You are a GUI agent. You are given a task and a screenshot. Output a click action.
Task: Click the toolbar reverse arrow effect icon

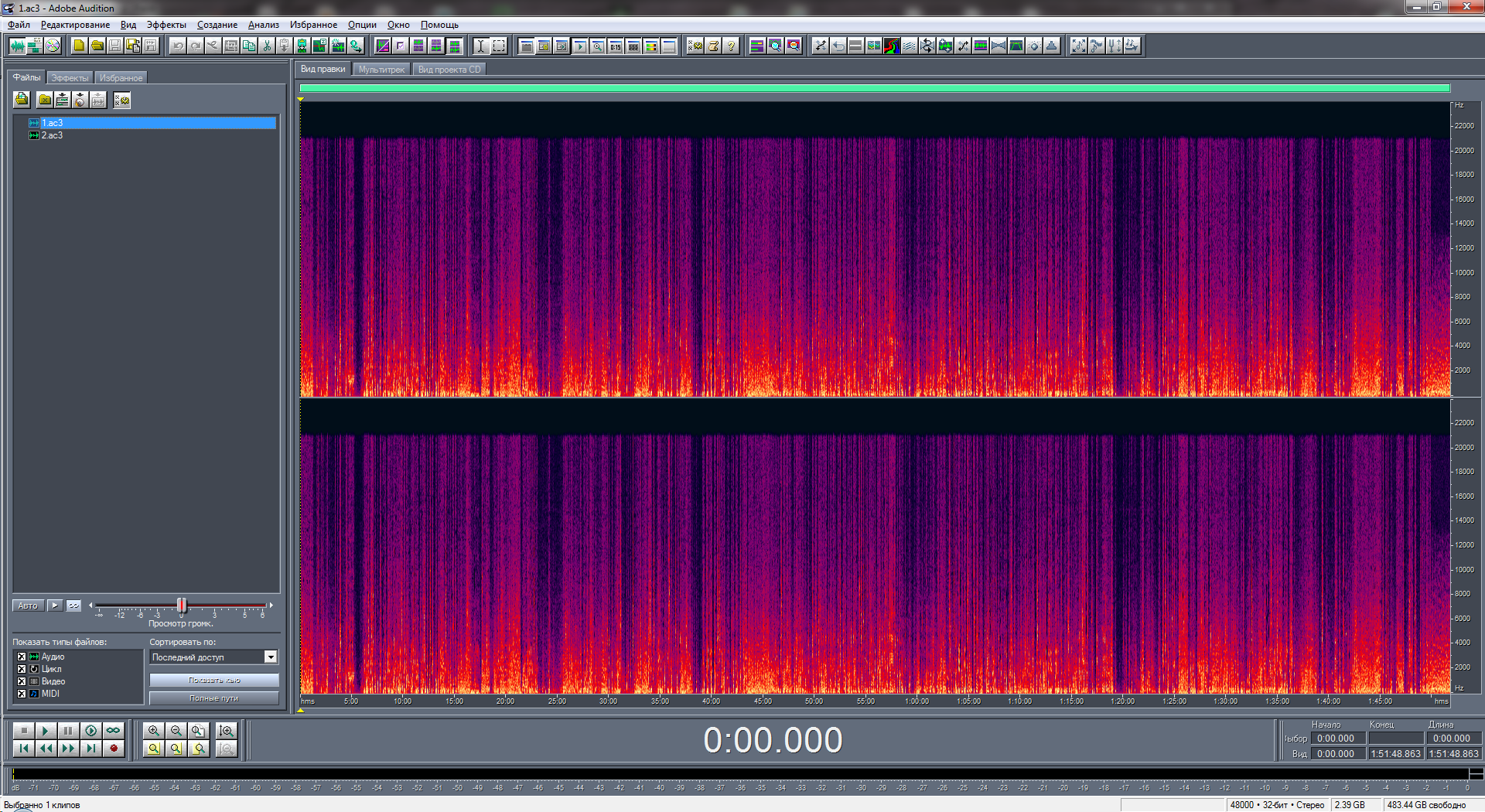coord(838,46)
